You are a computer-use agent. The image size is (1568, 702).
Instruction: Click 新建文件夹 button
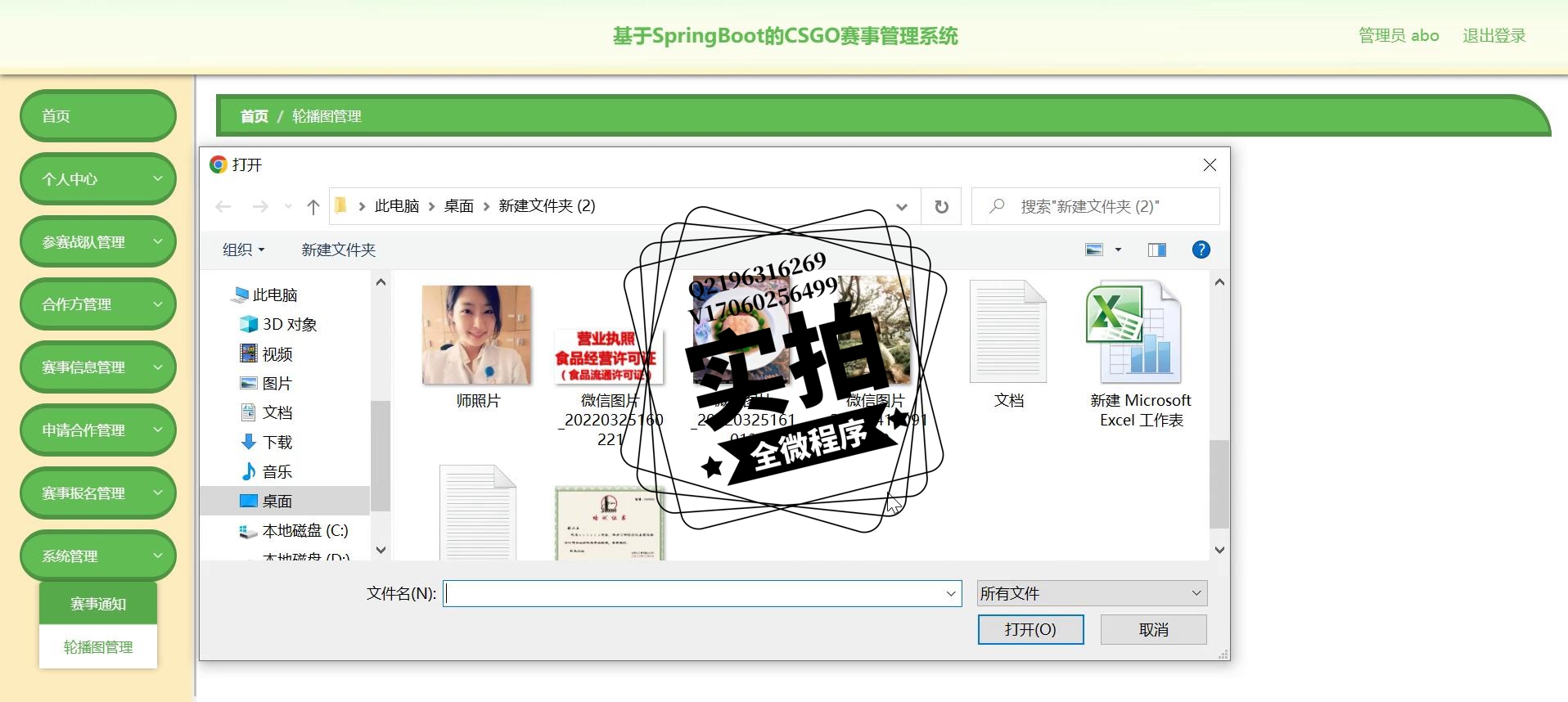click(x=338, y=250)
